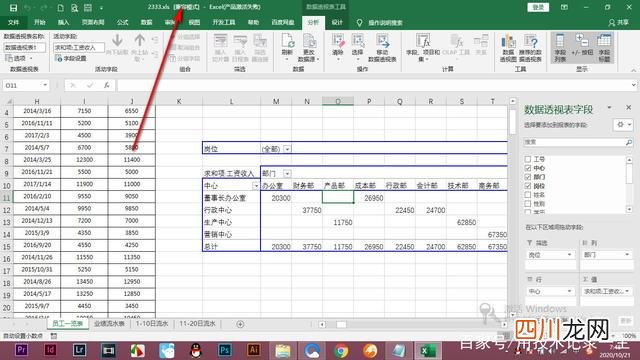Click cell containing 62850 in 生产中心 row

click(x=462, y=222)
